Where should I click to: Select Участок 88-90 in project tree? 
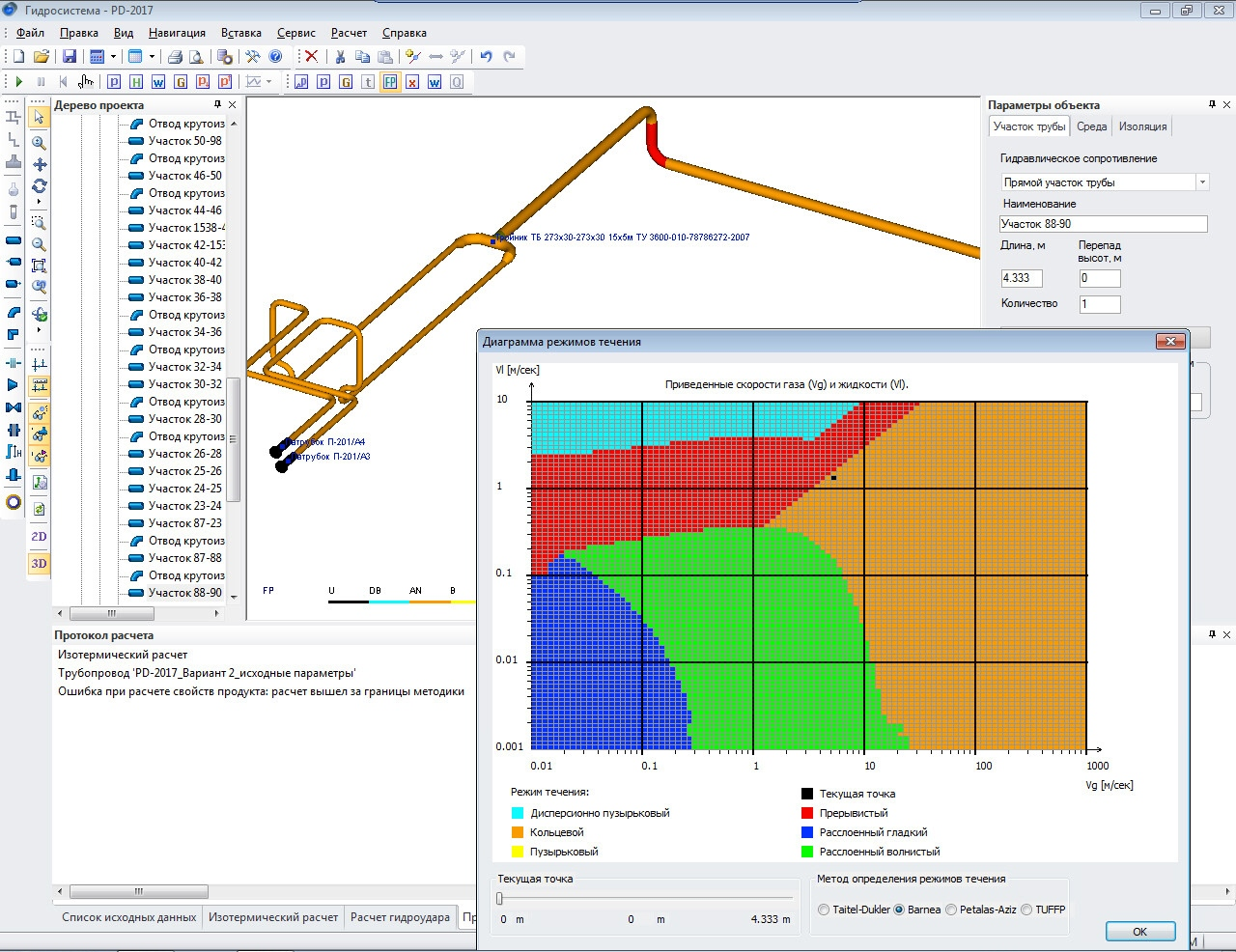(184, 593)
